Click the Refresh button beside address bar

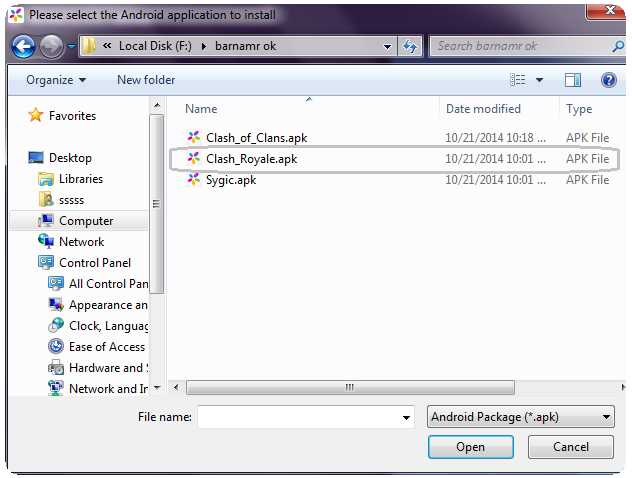pyautogui.click(x=410, y=46)
